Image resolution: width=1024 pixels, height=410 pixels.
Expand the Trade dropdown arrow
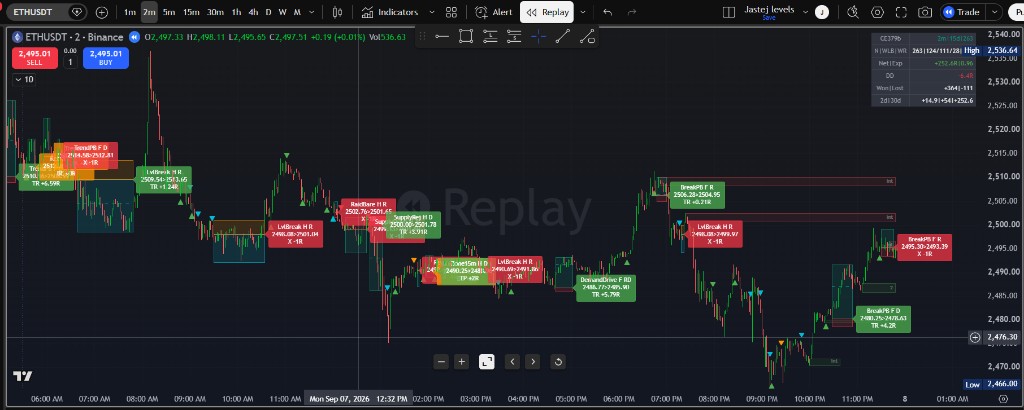click(995, 12)
